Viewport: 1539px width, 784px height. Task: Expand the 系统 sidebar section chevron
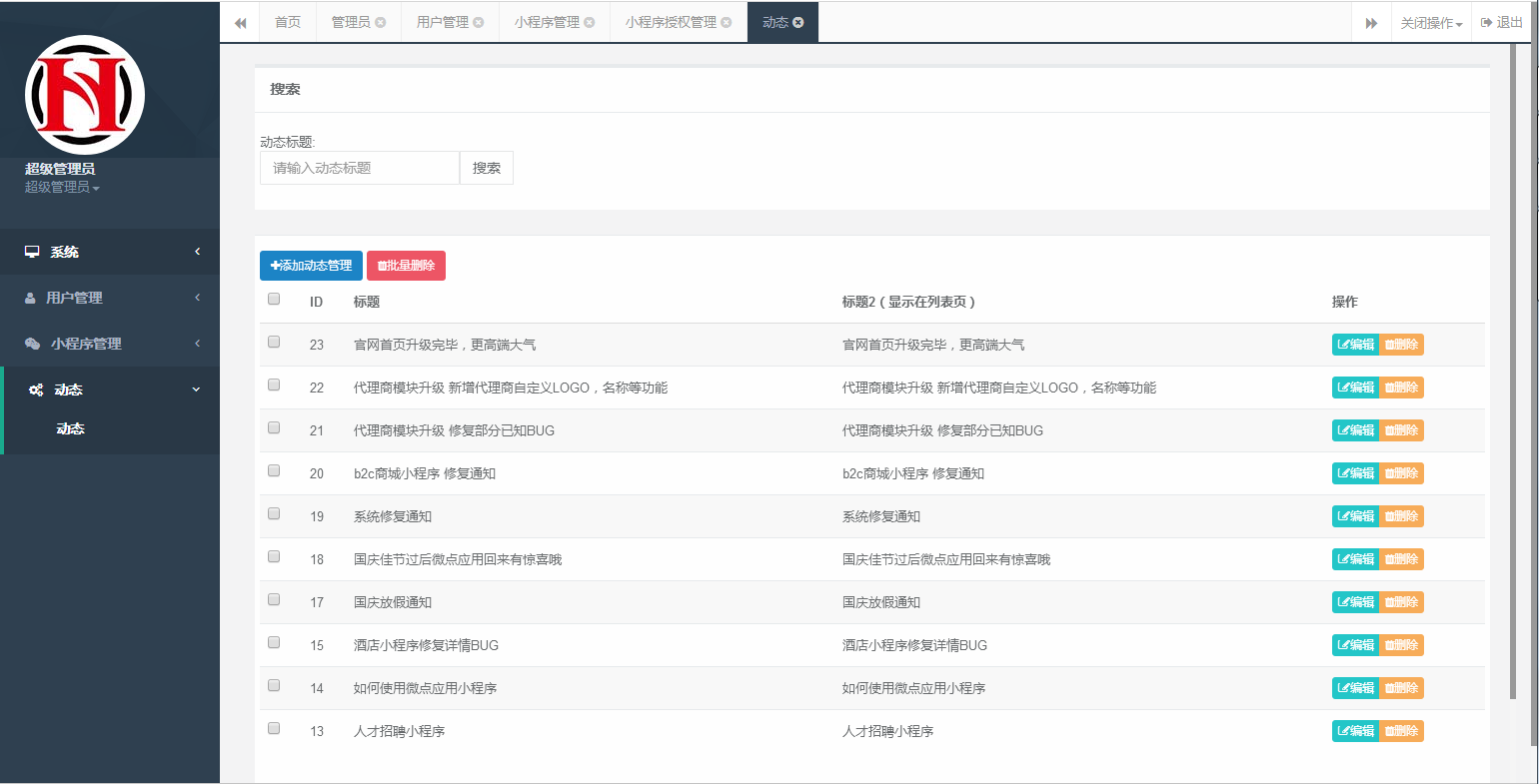[197, 252]
